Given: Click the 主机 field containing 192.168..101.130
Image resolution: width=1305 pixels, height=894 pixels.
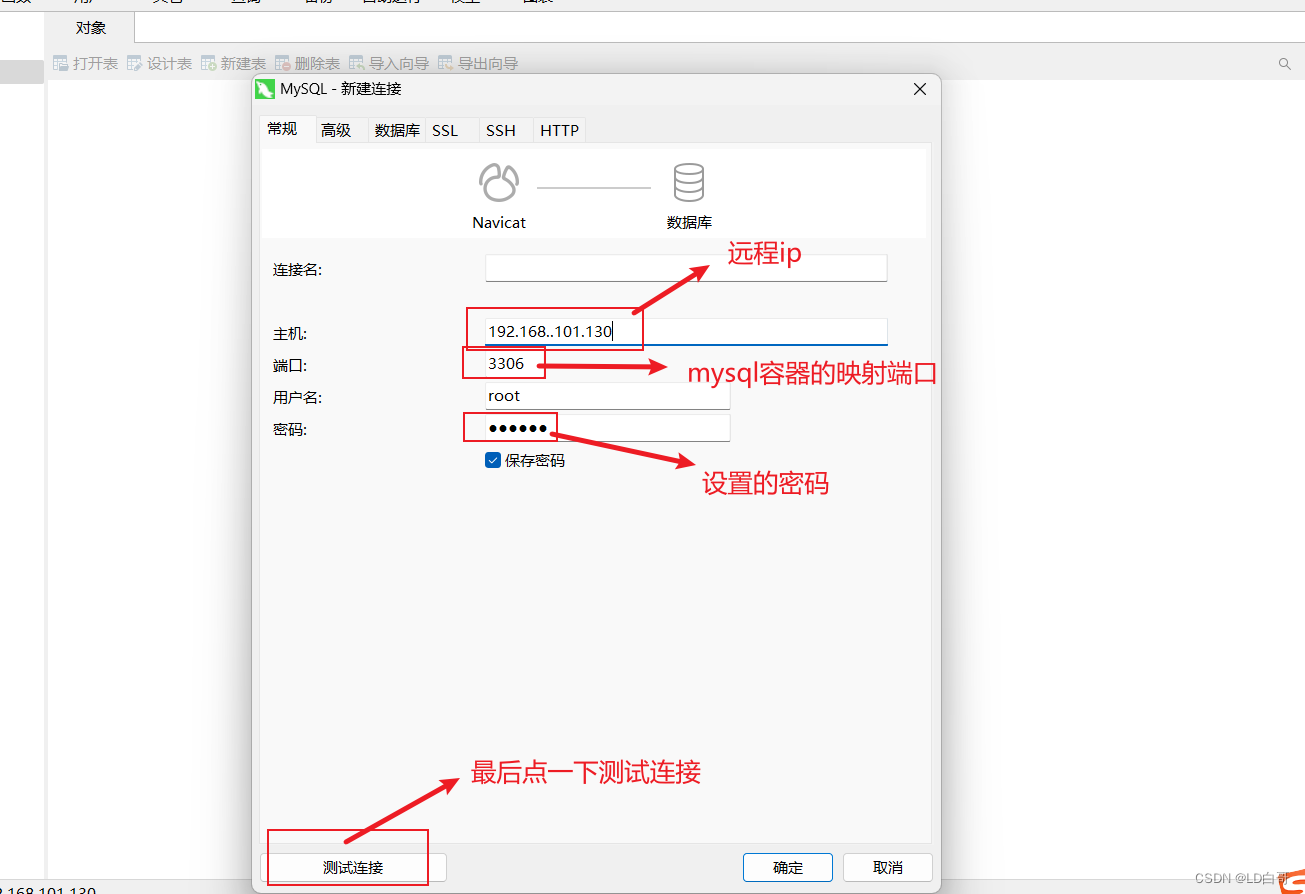Looking at the screenshot, I should (686, 331).
